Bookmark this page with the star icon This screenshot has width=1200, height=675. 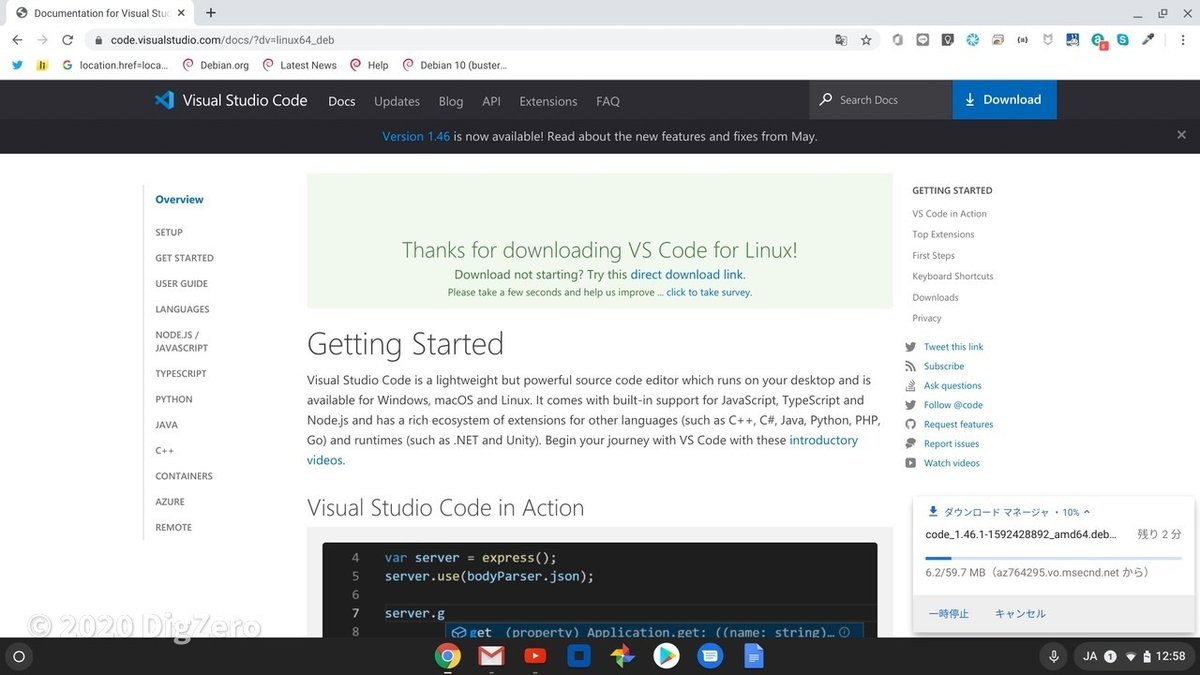point(866,40)
